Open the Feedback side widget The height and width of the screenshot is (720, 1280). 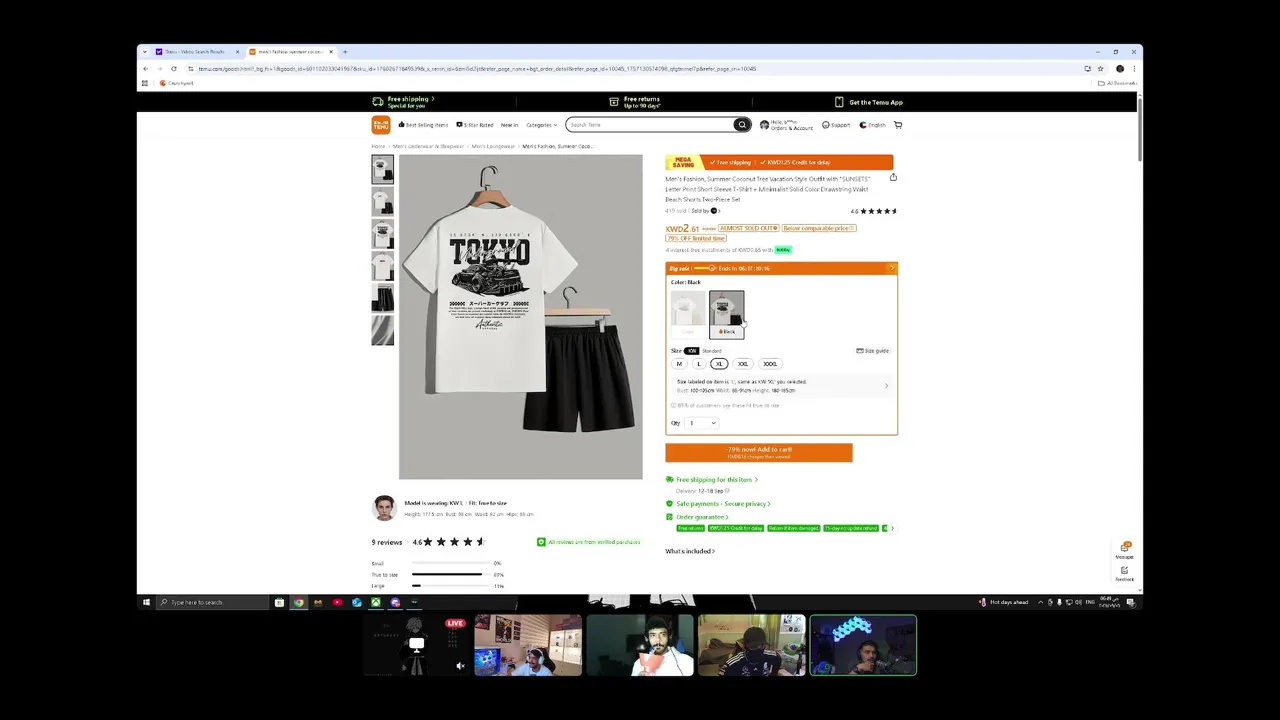pyautogui.click(x=1125, y=574)
